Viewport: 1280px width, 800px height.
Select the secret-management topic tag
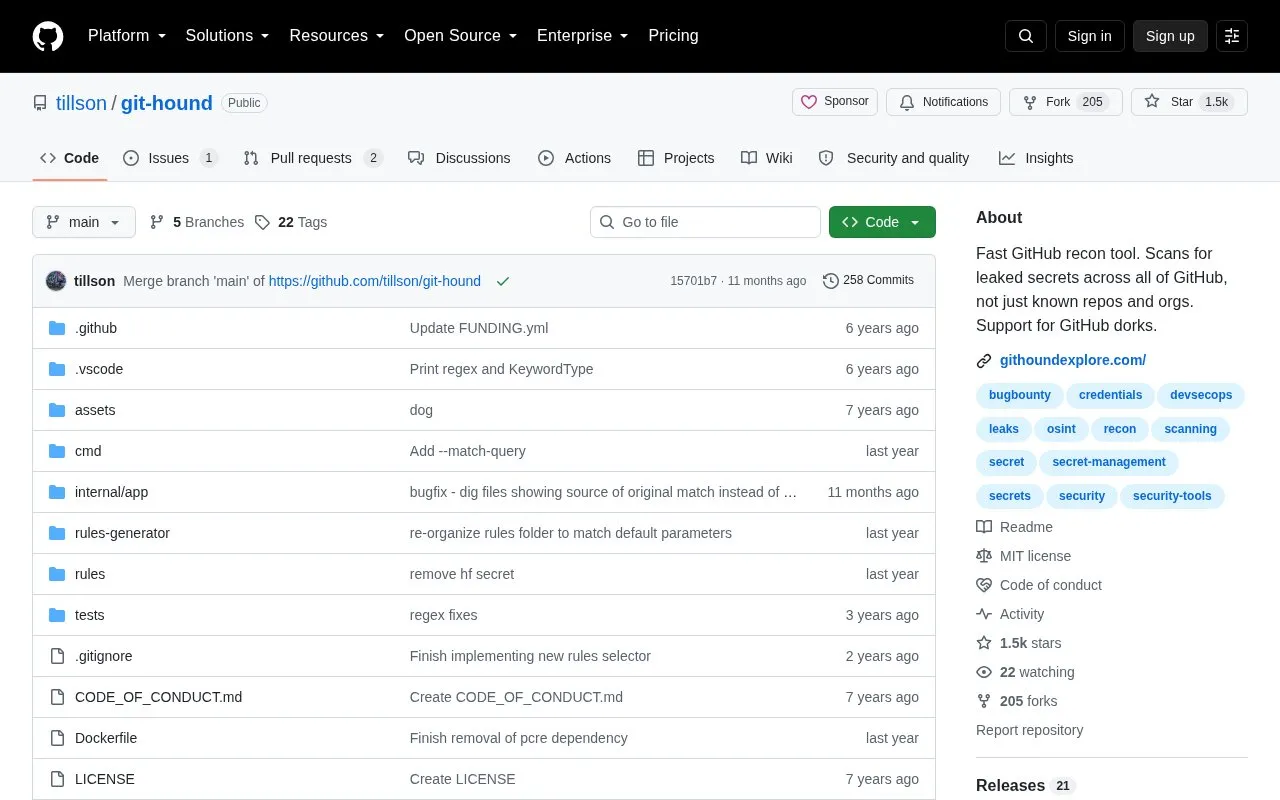pyautogui.click(x=1109, y=462)
